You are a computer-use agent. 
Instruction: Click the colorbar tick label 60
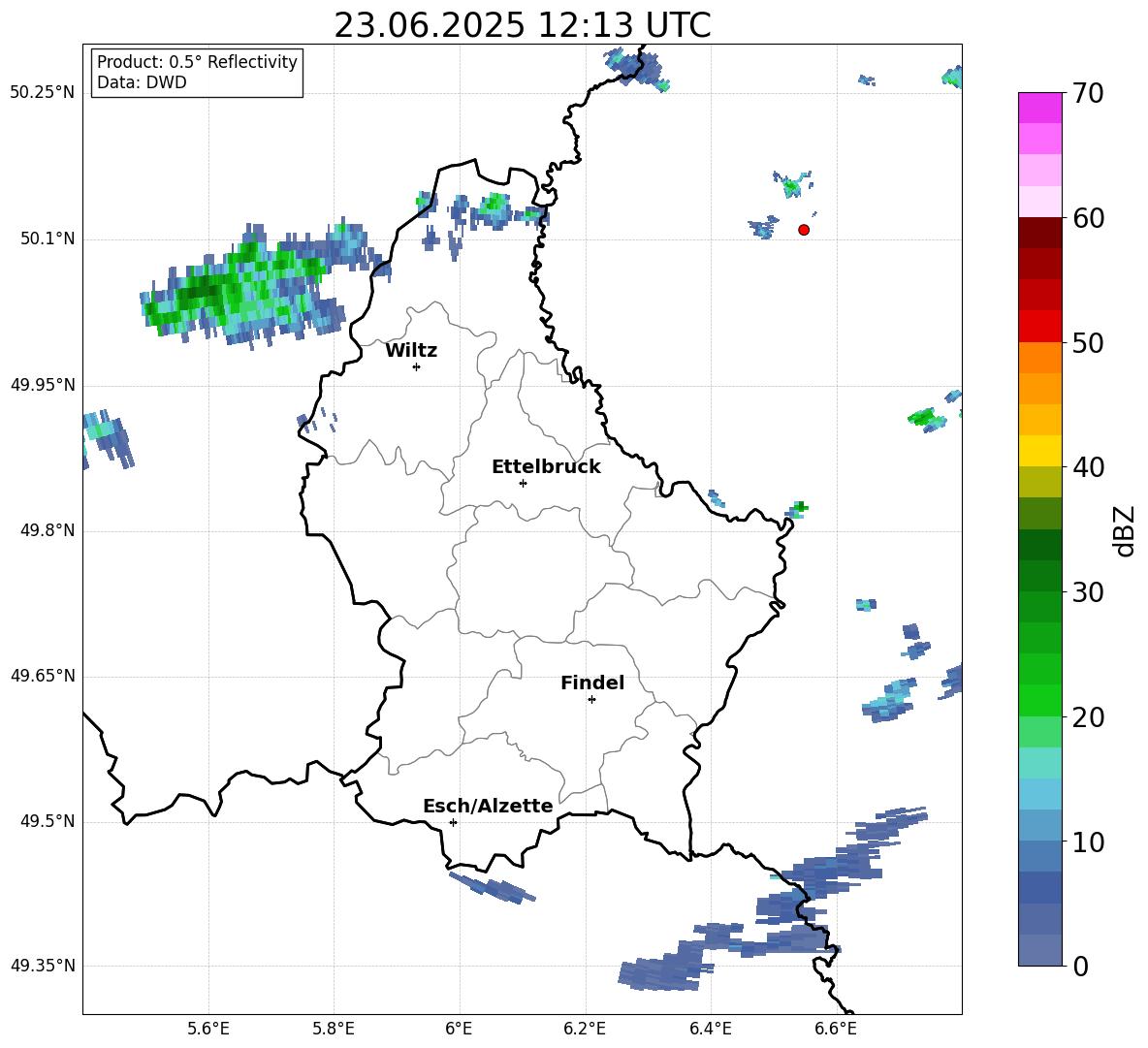pyautogui.click(x=1088, y=218)
